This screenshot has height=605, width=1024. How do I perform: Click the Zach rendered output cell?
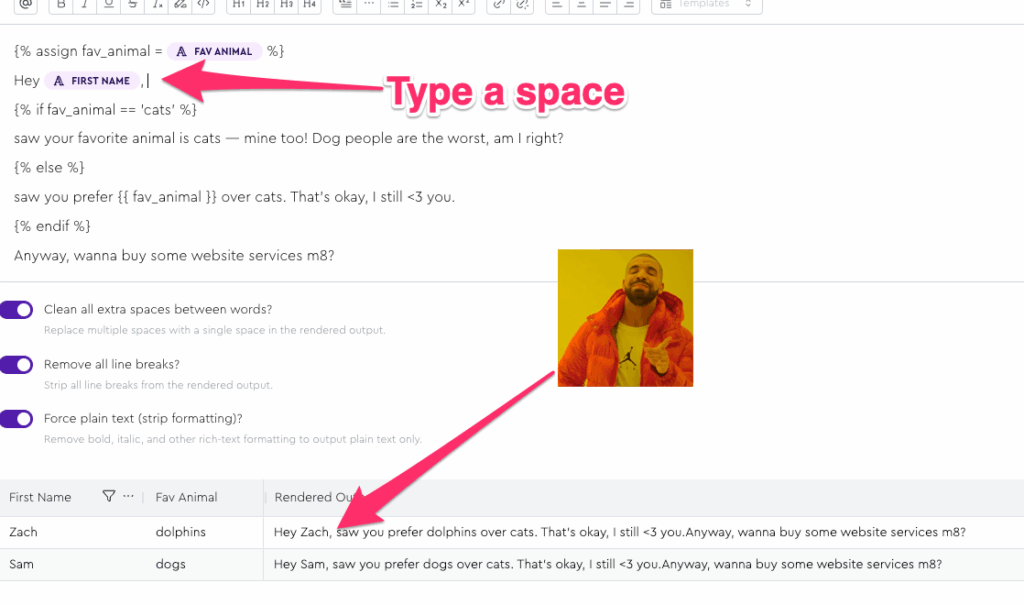pyautogui.click(x=619, y=532)
